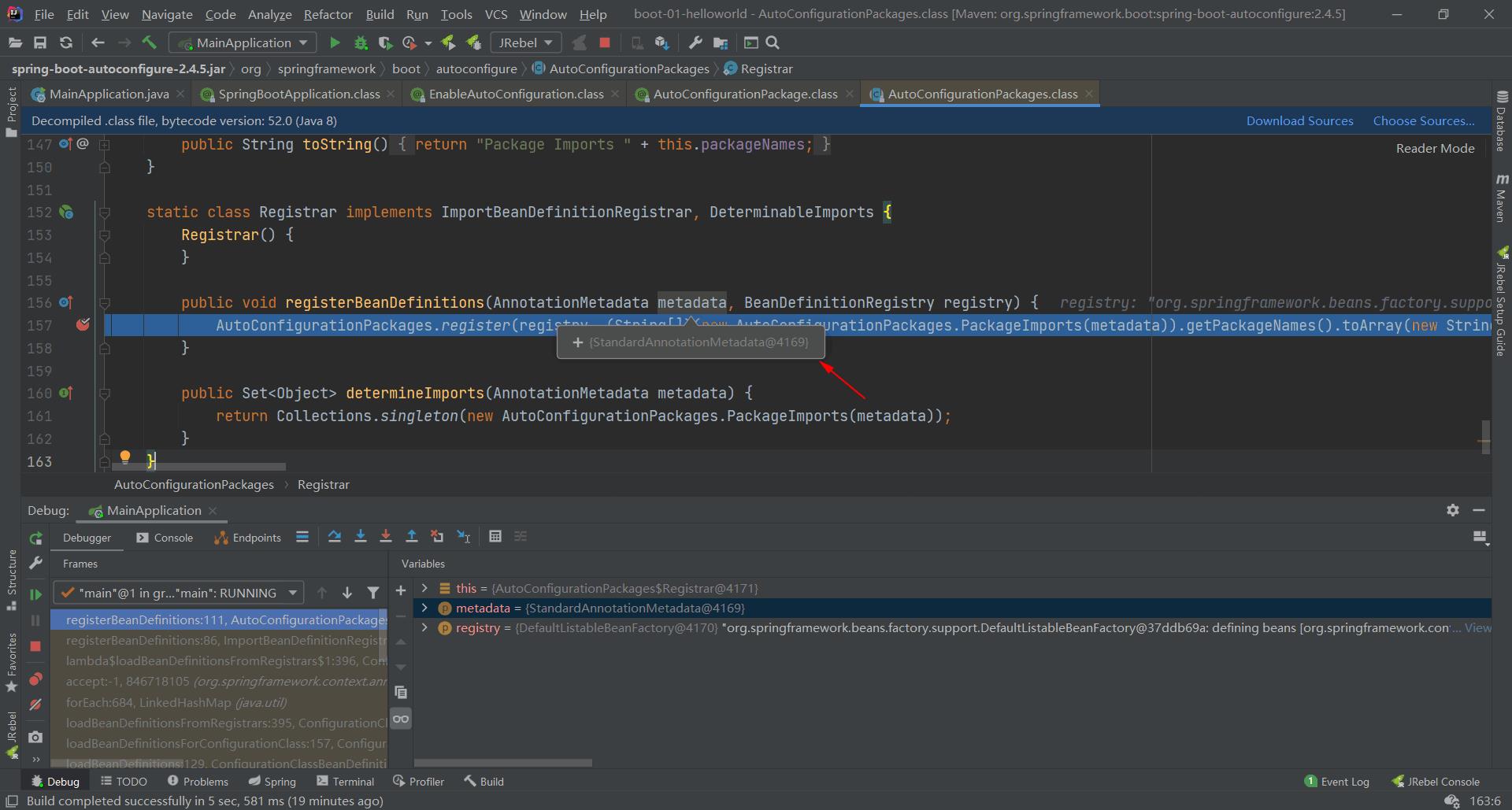The image size is (1512, 810).
Task: Switch to MainApplication.java tab
Action: [109, 94]
